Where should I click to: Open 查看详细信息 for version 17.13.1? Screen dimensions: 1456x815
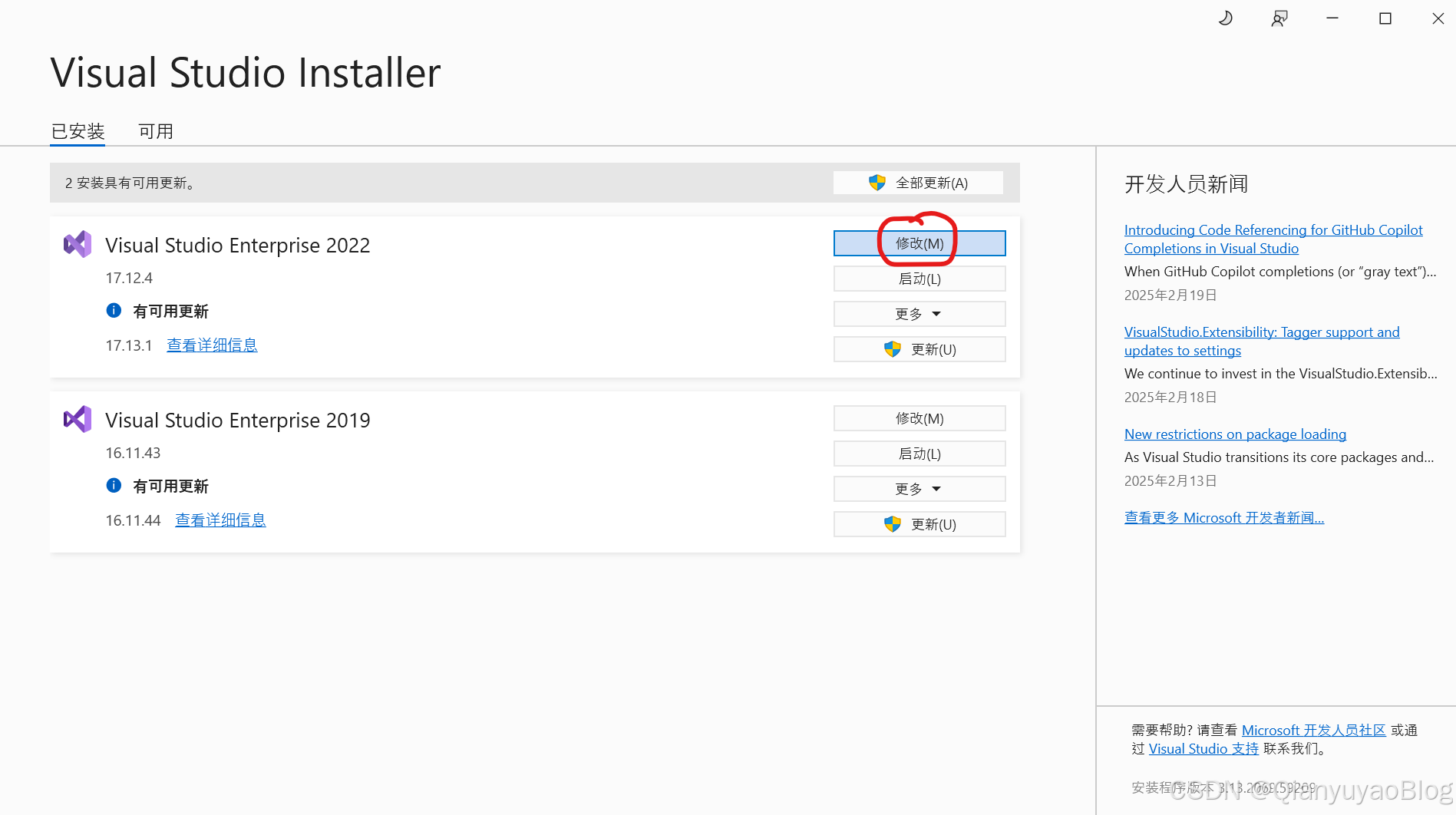tap(212, 345)
